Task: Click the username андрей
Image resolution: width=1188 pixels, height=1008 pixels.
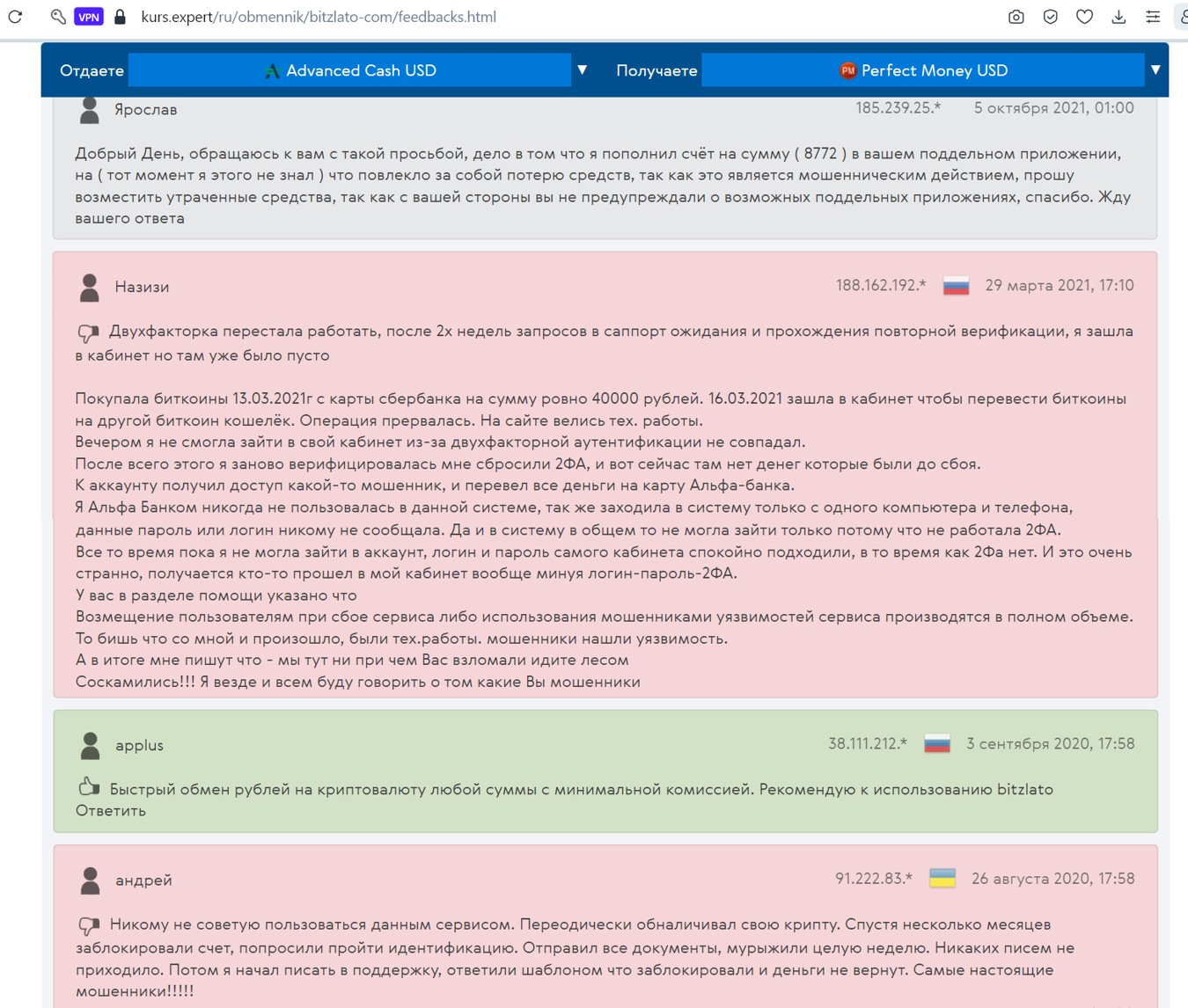Action: [x=143, y=880]
